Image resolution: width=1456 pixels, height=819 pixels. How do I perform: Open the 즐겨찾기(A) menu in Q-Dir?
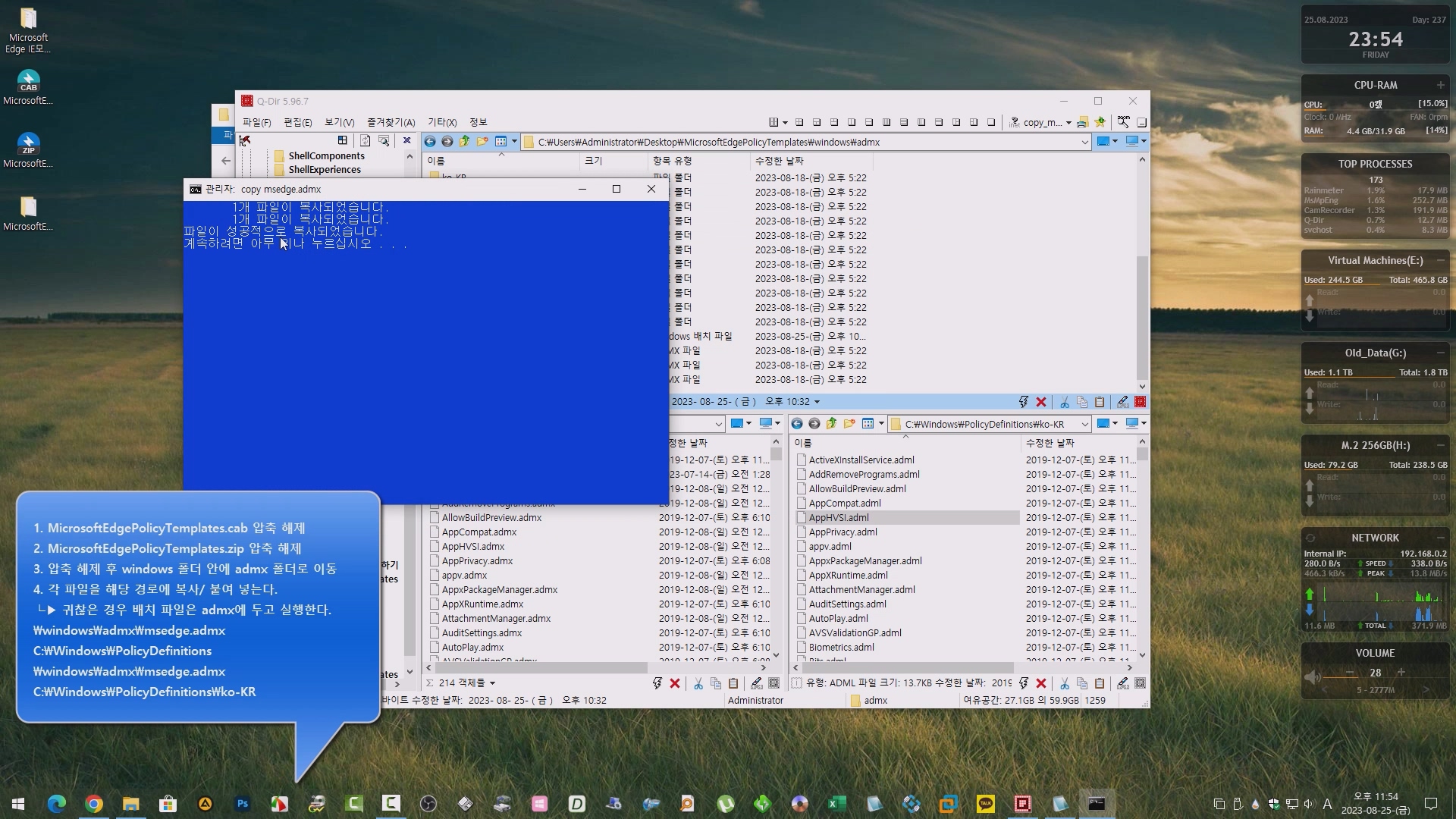(391, 122)
